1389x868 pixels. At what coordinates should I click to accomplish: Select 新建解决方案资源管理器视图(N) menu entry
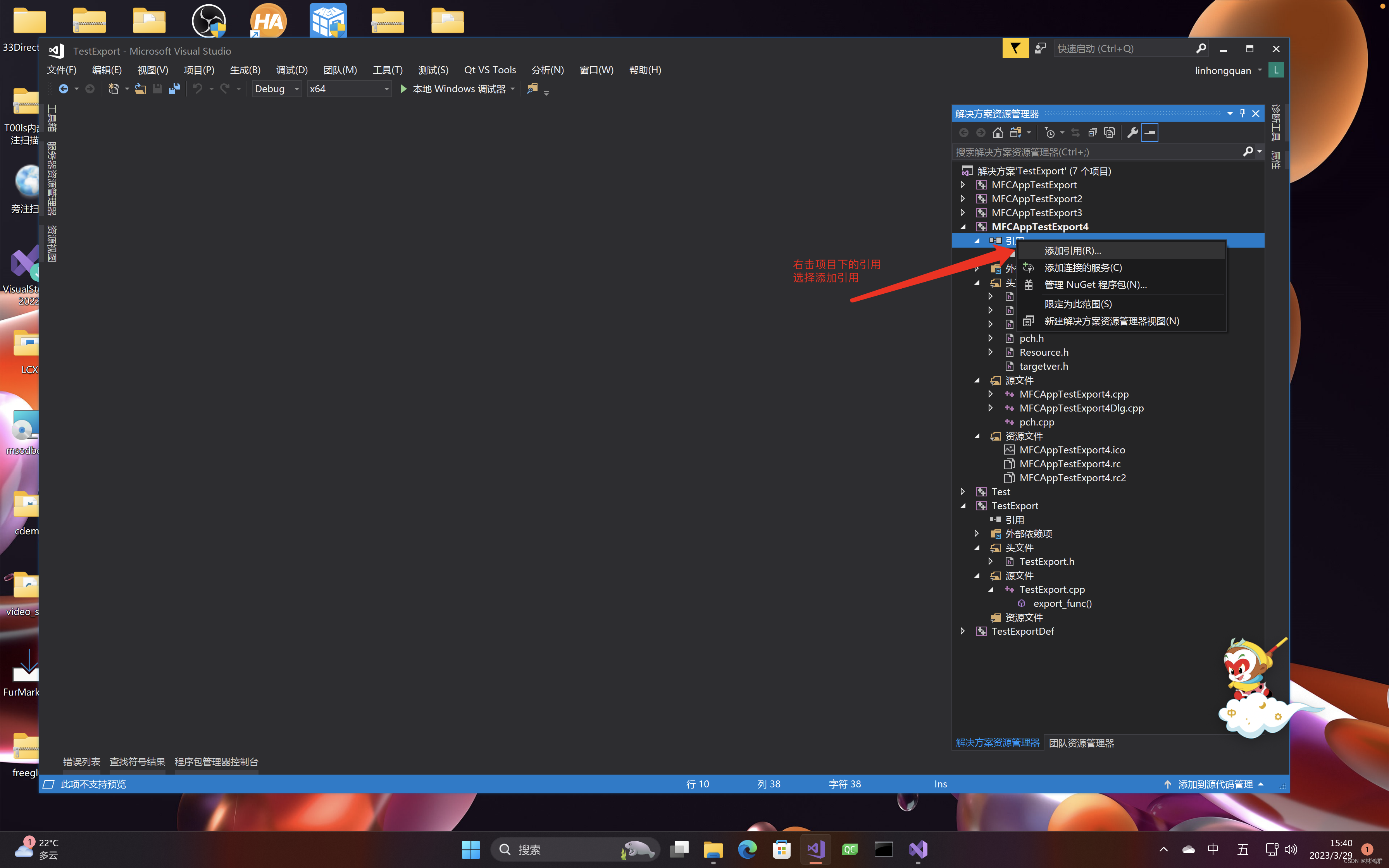pyautogui.click(x=1121, y=321)
